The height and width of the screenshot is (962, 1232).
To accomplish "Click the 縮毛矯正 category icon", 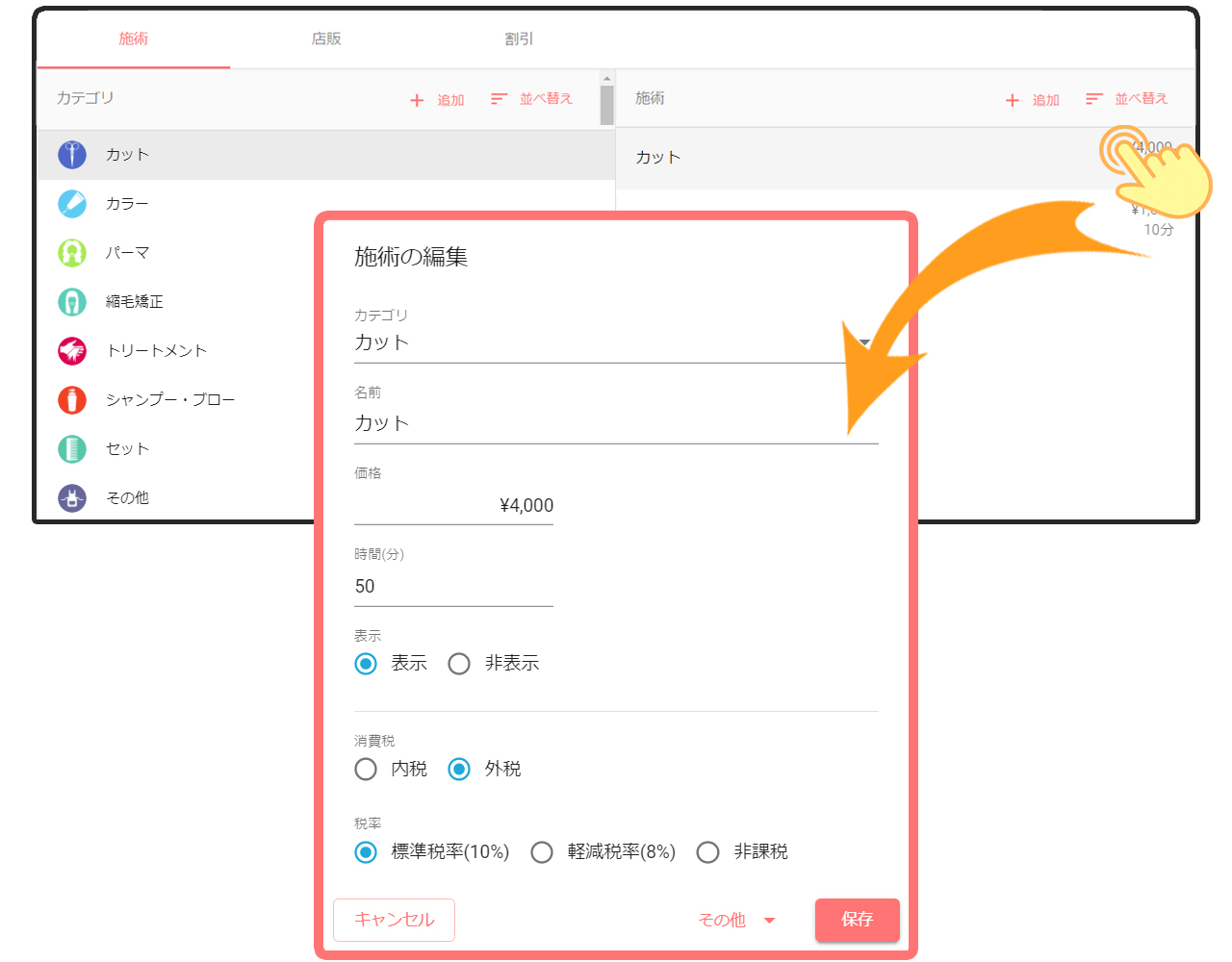I will click(72, 301).
